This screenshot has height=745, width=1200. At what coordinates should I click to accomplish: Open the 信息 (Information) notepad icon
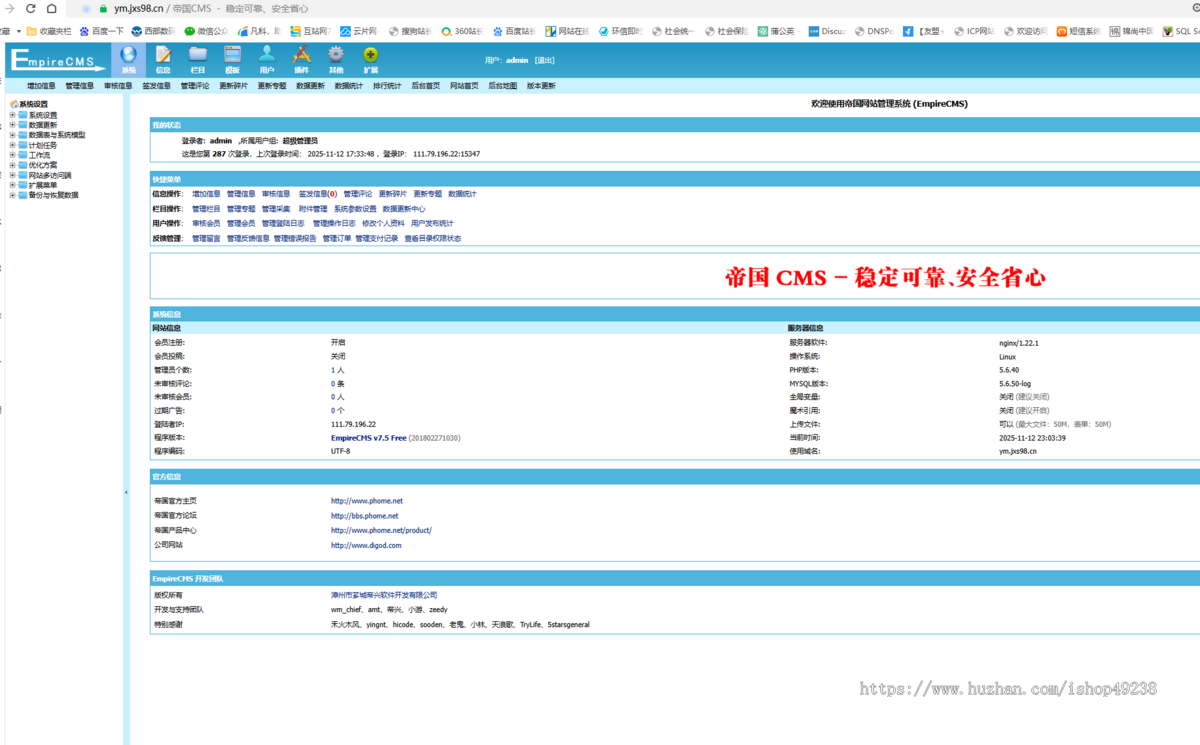tap(163, 55)
